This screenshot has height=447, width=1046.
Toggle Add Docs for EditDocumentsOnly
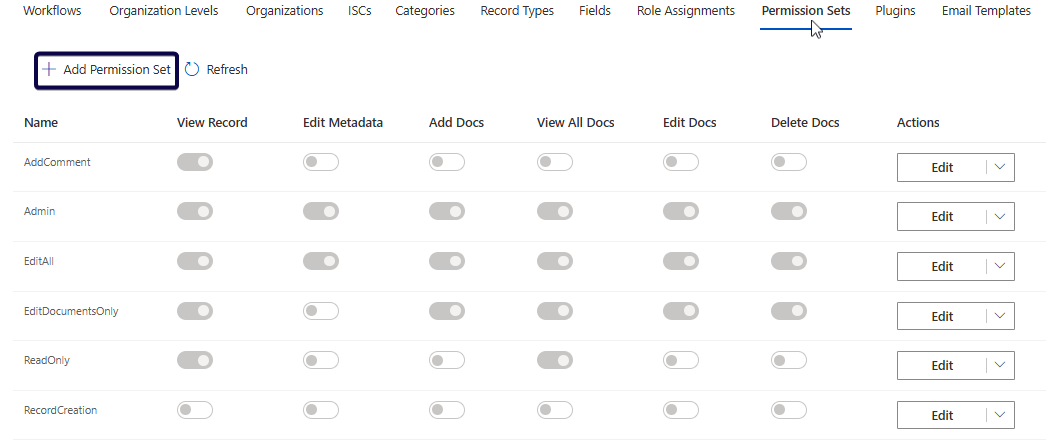tap(447, 311)
